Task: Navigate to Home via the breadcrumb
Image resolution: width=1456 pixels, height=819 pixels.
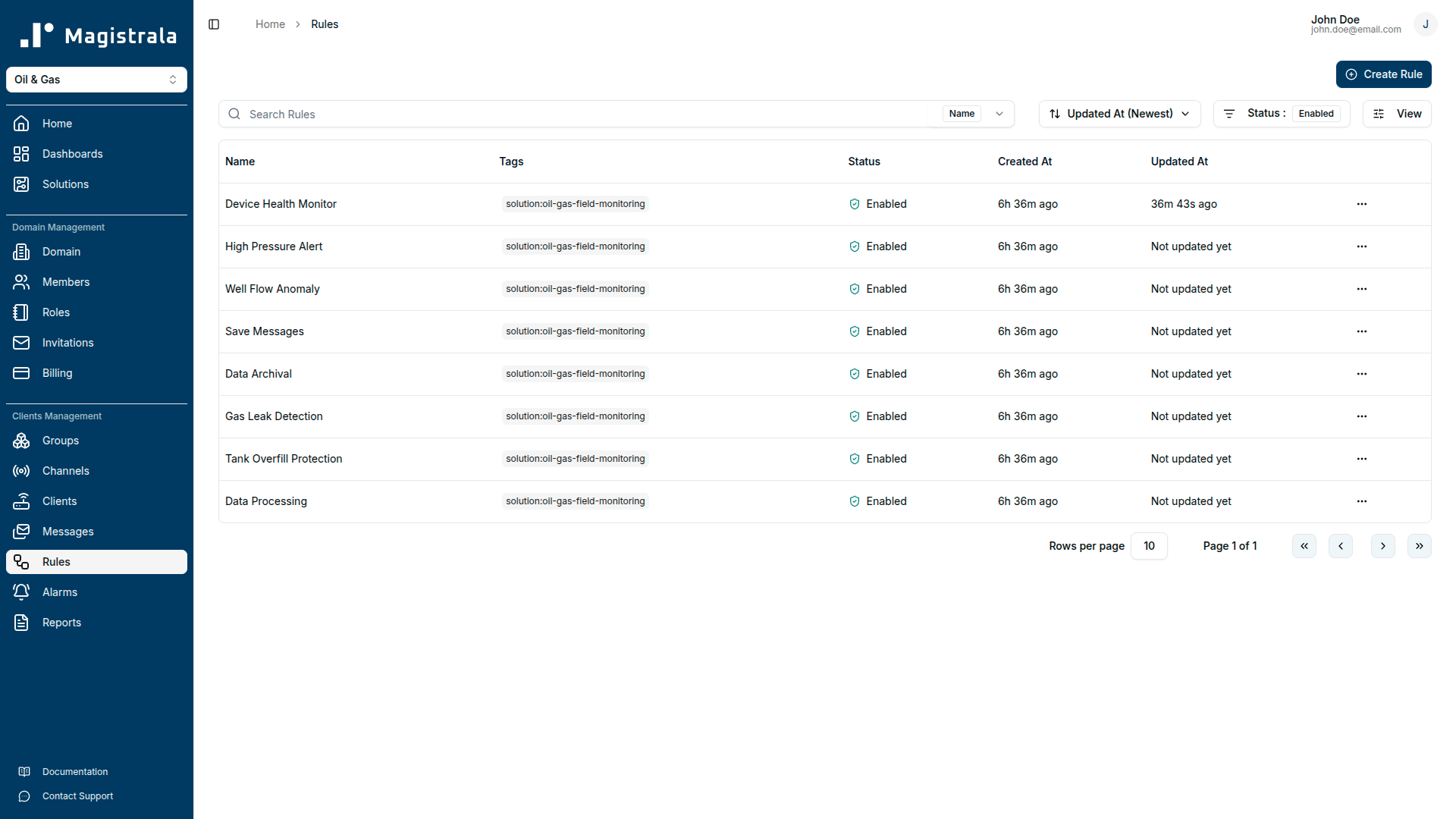Action: pyautogui.click(x=270, y=24)
